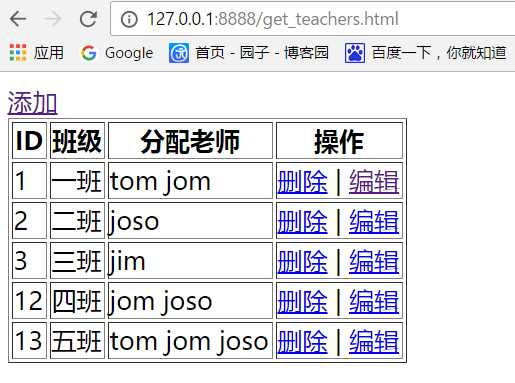The width and height of the screenshot is (515, 383).
Task: Delete the 四班 row via 删除
Action: 302,301
